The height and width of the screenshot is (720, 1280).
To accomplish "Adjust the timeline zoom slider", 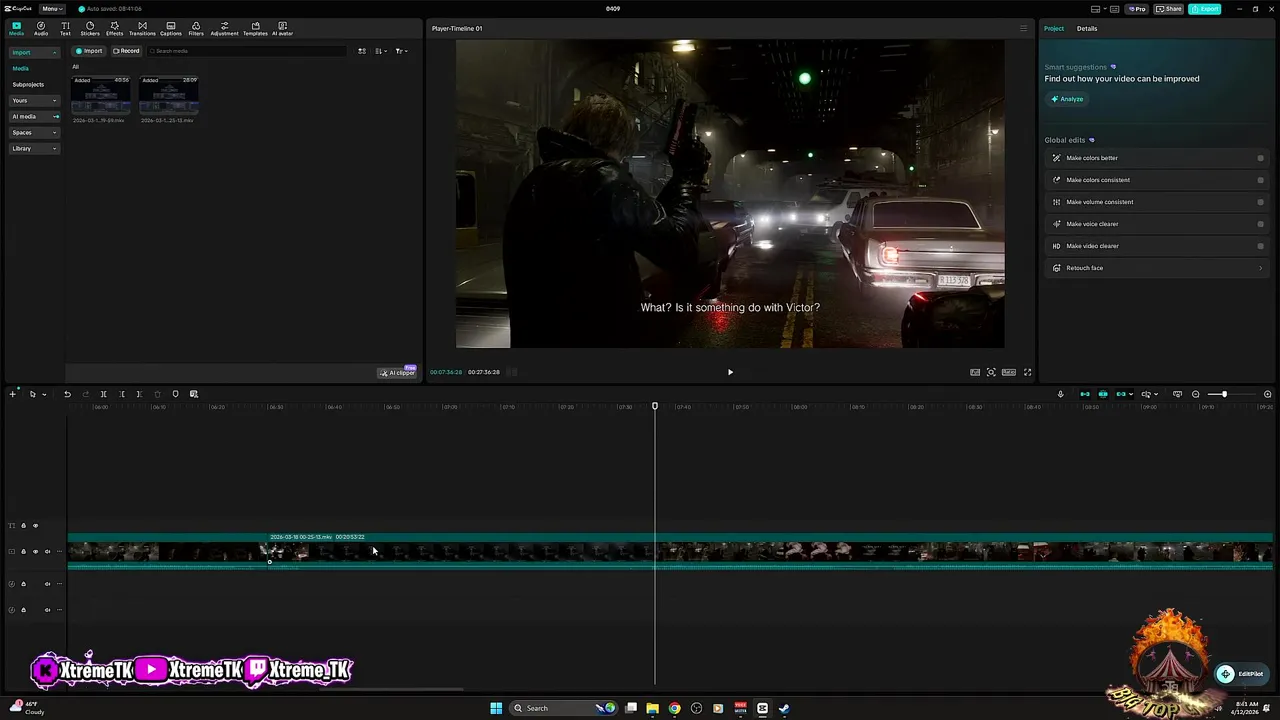I will tap(1224, 394).
